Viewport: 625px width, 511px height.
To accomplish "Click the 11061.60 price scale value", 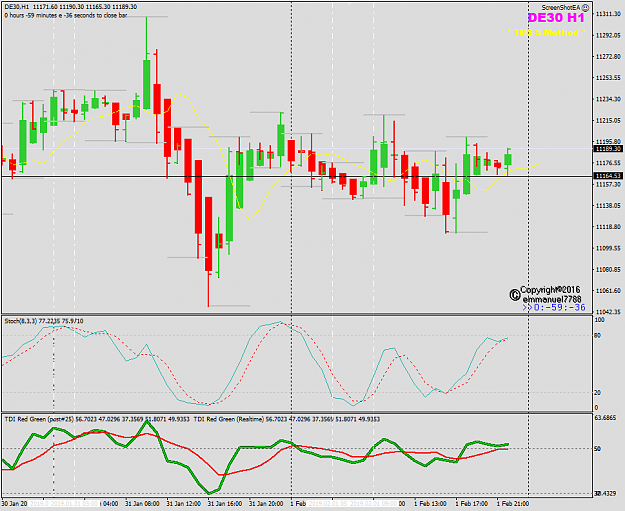I will [608, 291].
